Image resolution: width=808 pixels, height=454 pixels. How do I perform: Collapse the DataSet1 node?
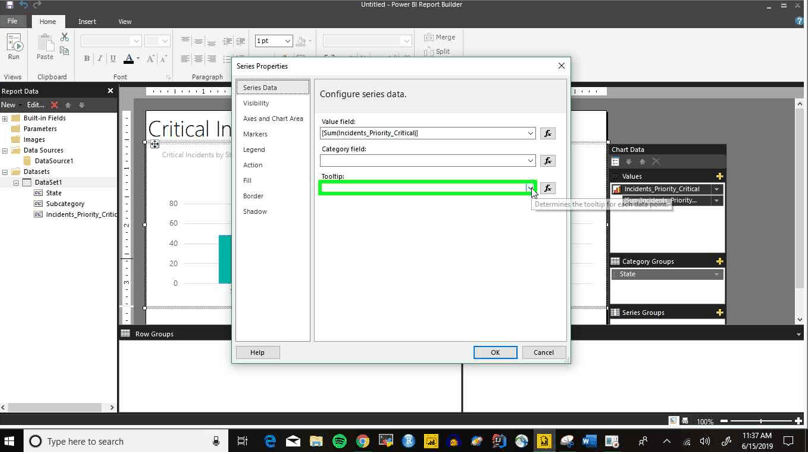click(16, 182)
